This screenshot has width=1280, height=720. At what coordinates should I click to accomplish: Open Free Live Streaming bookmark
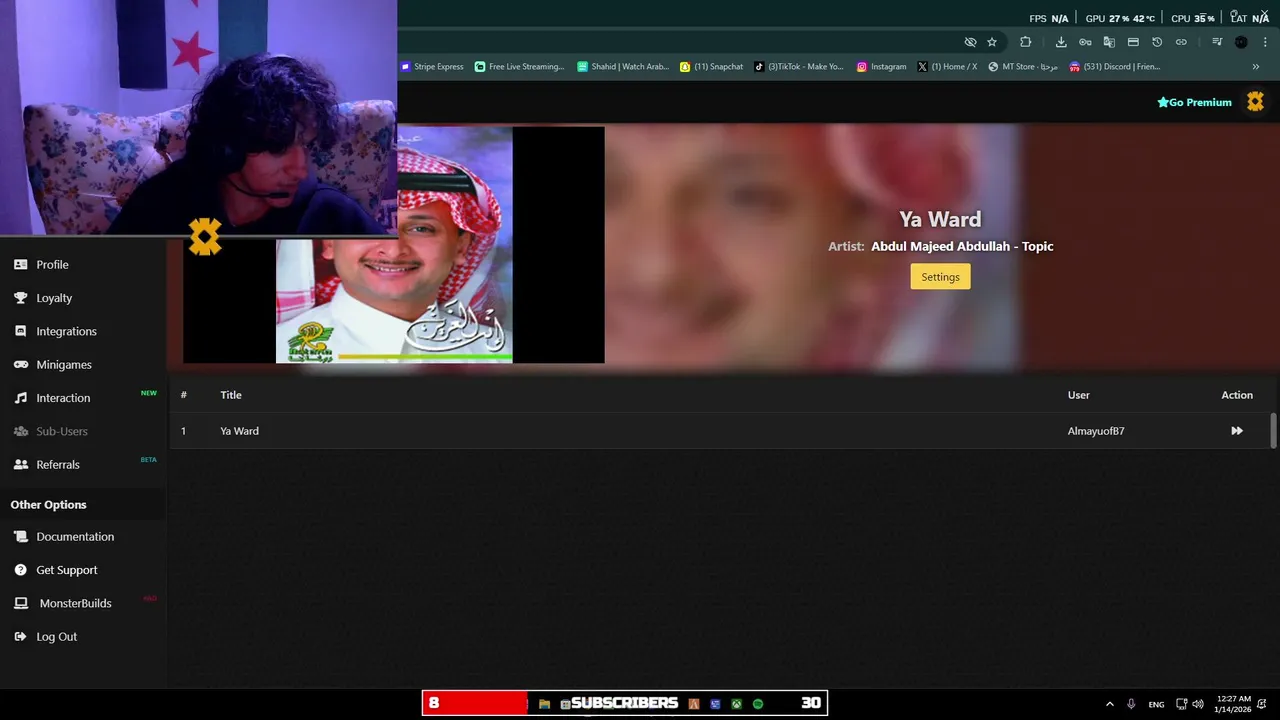point(520,67)
